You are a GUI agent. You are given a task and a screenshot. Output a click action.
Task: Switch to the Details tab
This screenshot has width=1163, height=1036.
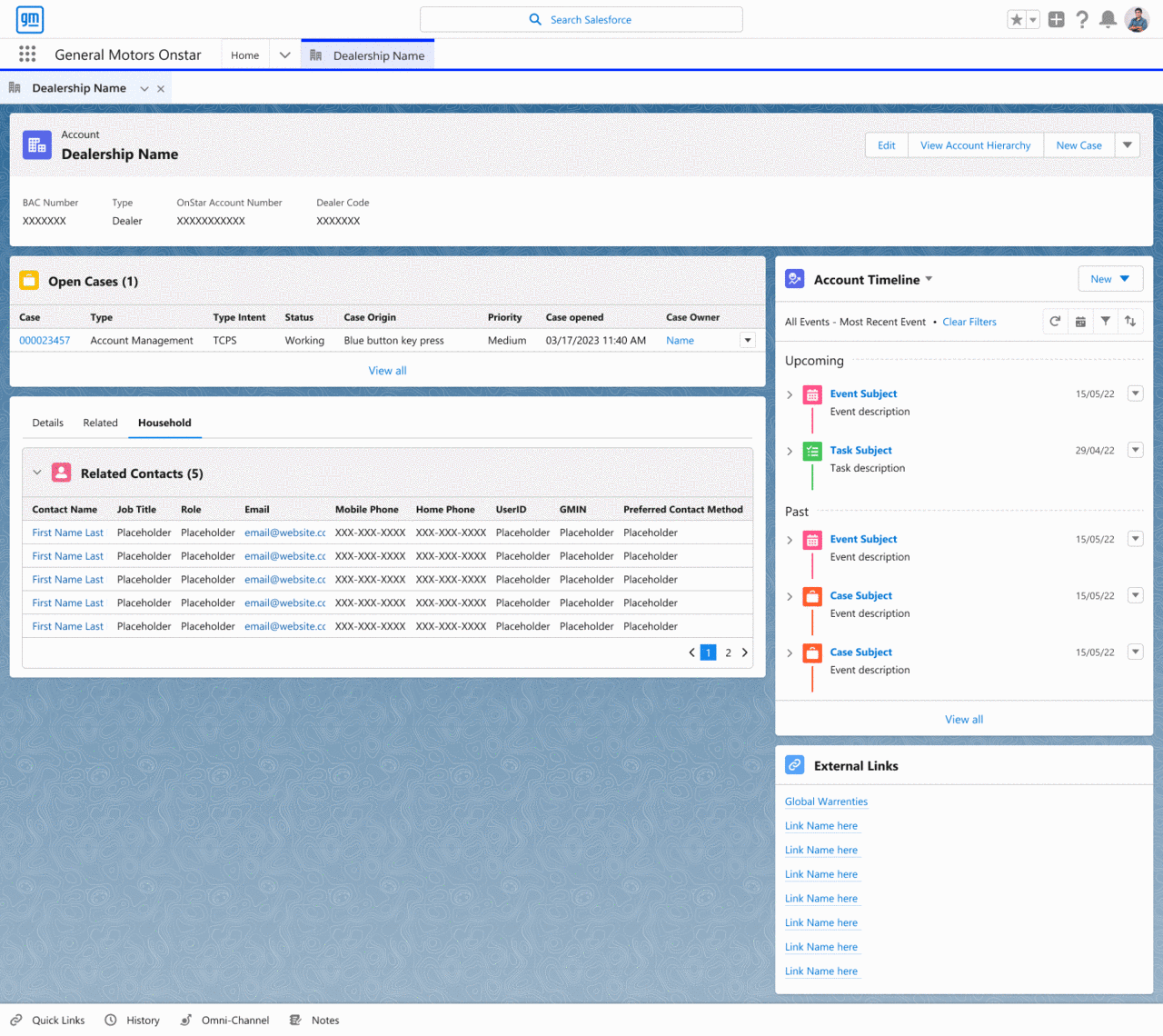pos(48,423)
